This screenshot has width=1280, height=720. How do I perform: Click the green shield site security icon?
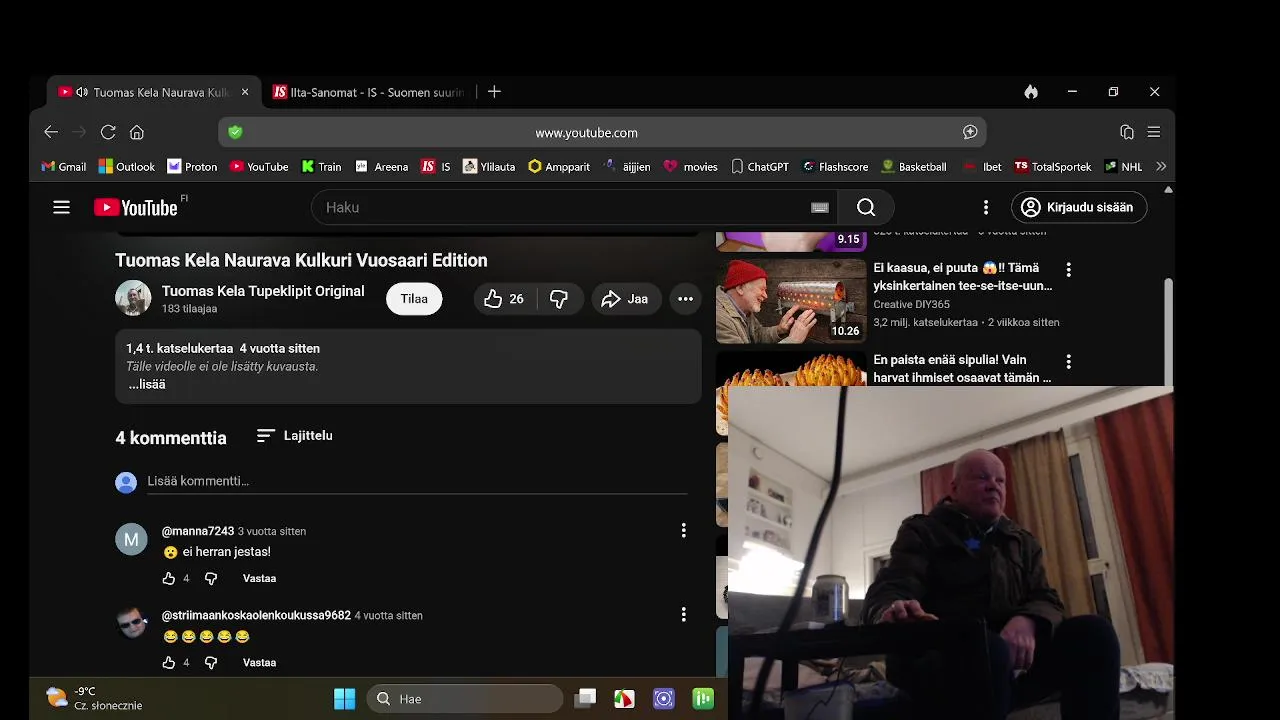(235, 132)
